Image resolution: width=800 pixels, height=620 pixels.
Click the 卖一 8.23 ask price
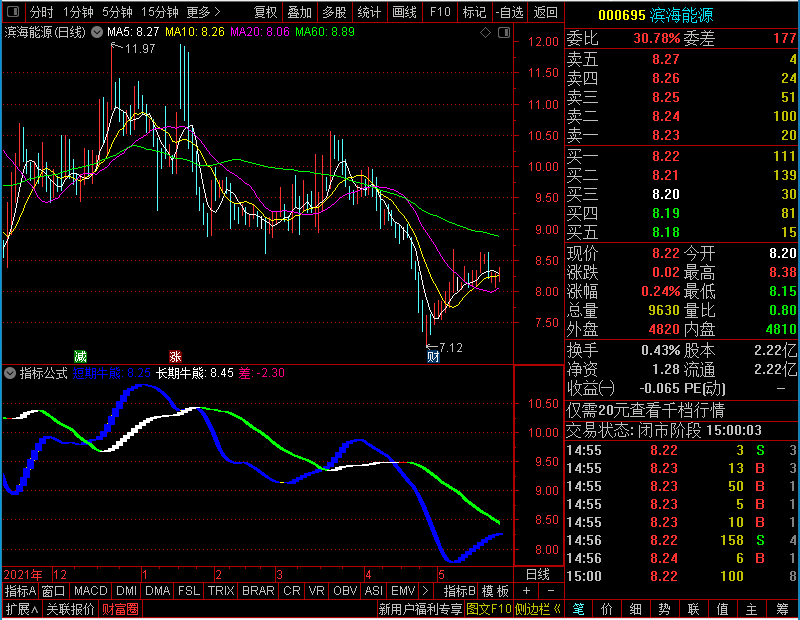[666, 135]
